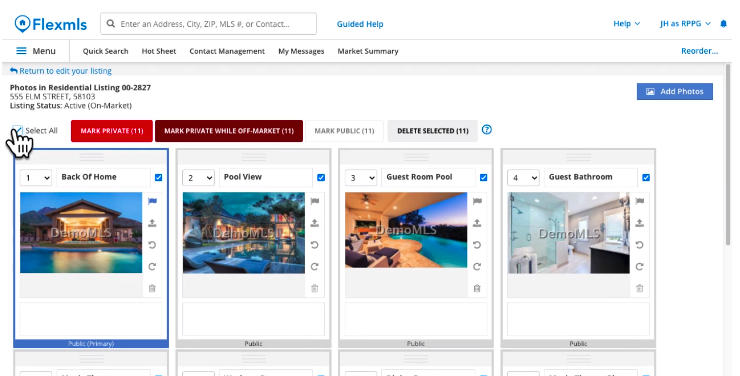Edit the Back Of Home caption field
The height and width of the screenshot is (376, 740).
coord(103,177)
